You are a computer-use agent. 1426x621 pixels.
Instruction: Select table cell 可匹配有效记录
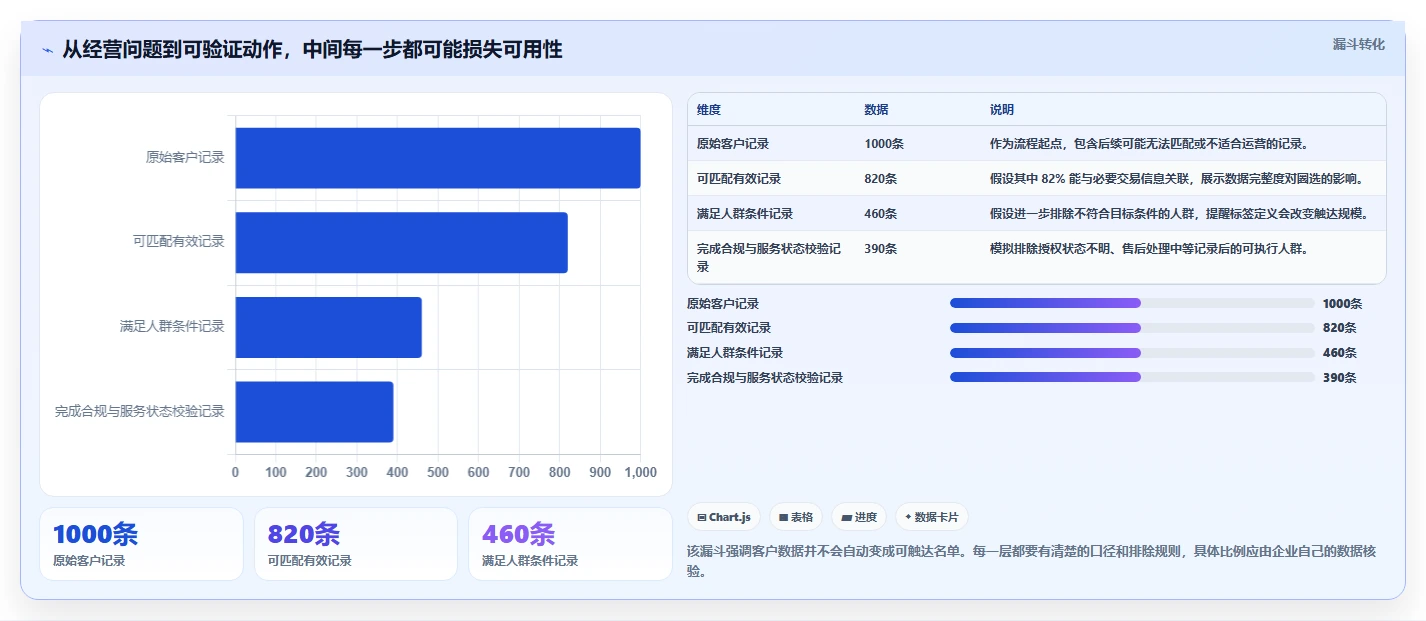[x=739, y=179]
